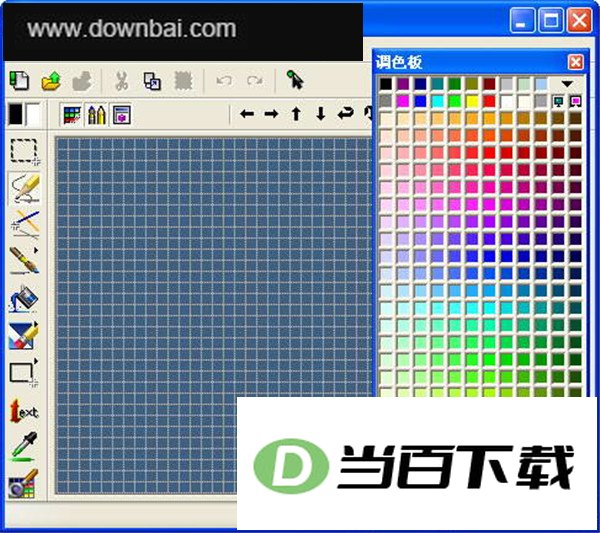Cut selection with the scissors icon

121,81
